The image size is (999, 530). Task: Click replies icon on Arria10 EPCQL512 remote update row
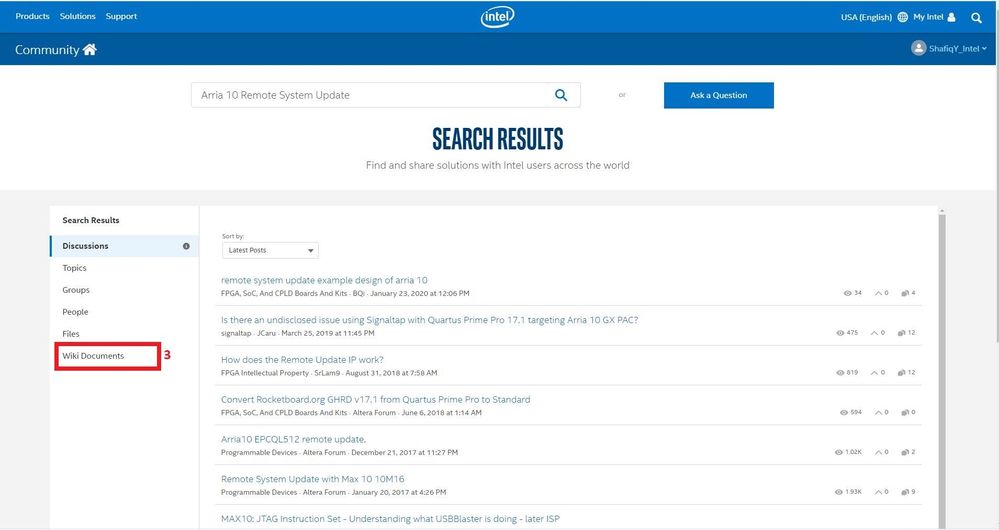pyautogui.click(x=905, y=452)
